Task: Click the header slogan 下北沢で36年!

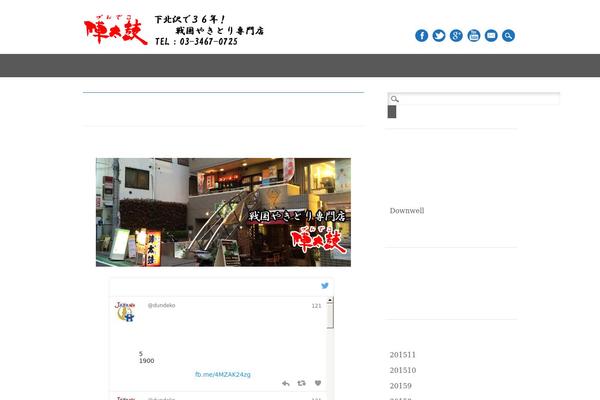Action: tap(190, 19)
